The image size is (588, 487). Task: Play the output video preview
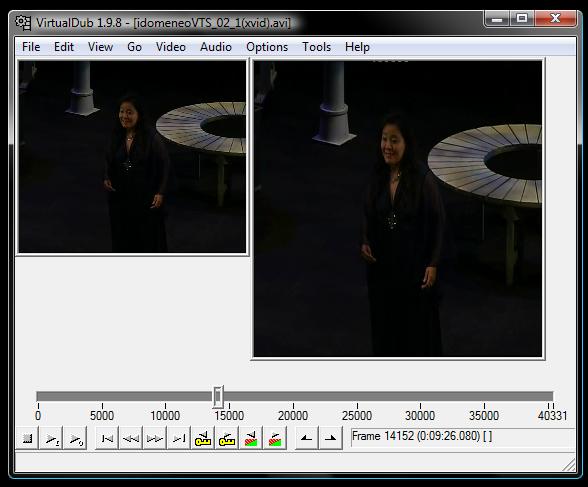coord(75,438)
